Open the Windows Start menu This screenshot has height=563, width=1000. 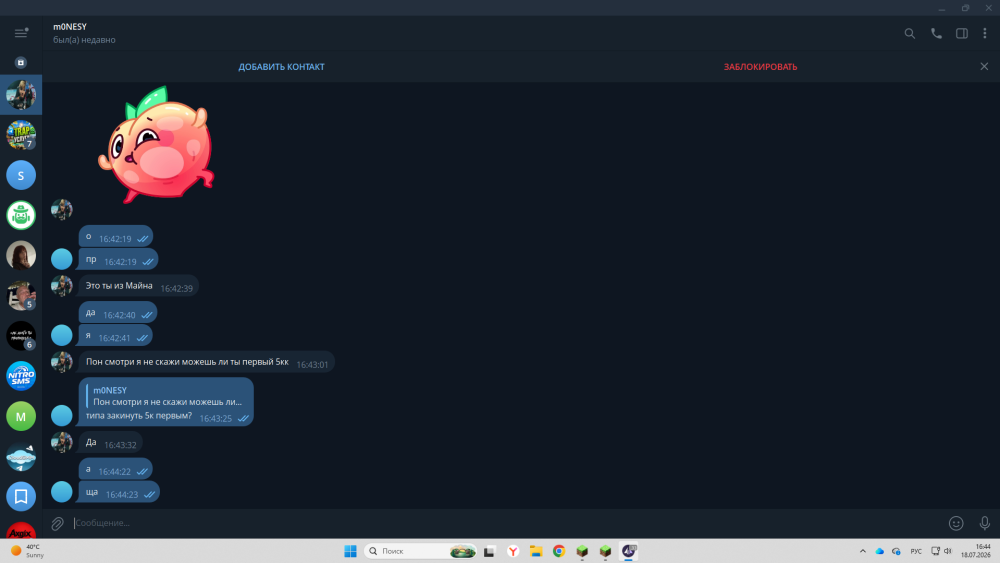pos(350,551)
